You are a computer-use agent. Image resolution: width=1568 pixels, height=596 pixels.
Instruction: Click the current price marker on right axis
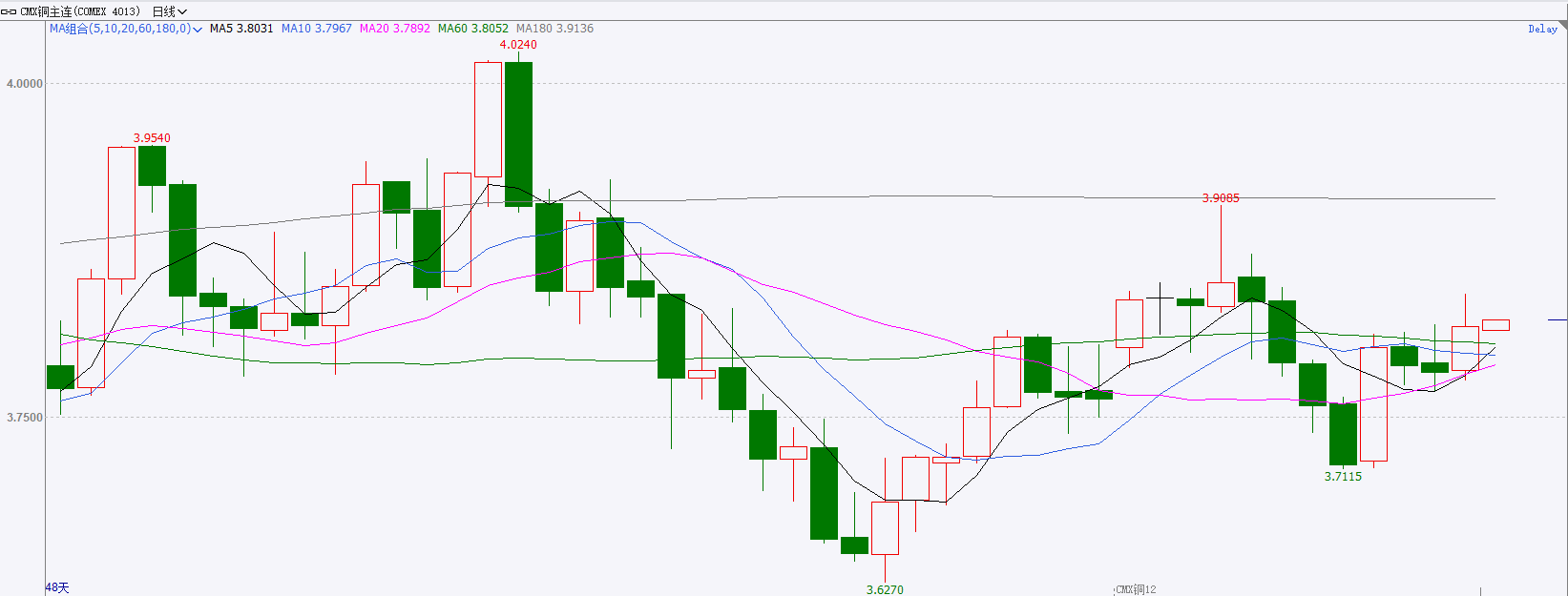click(1557, 319)
